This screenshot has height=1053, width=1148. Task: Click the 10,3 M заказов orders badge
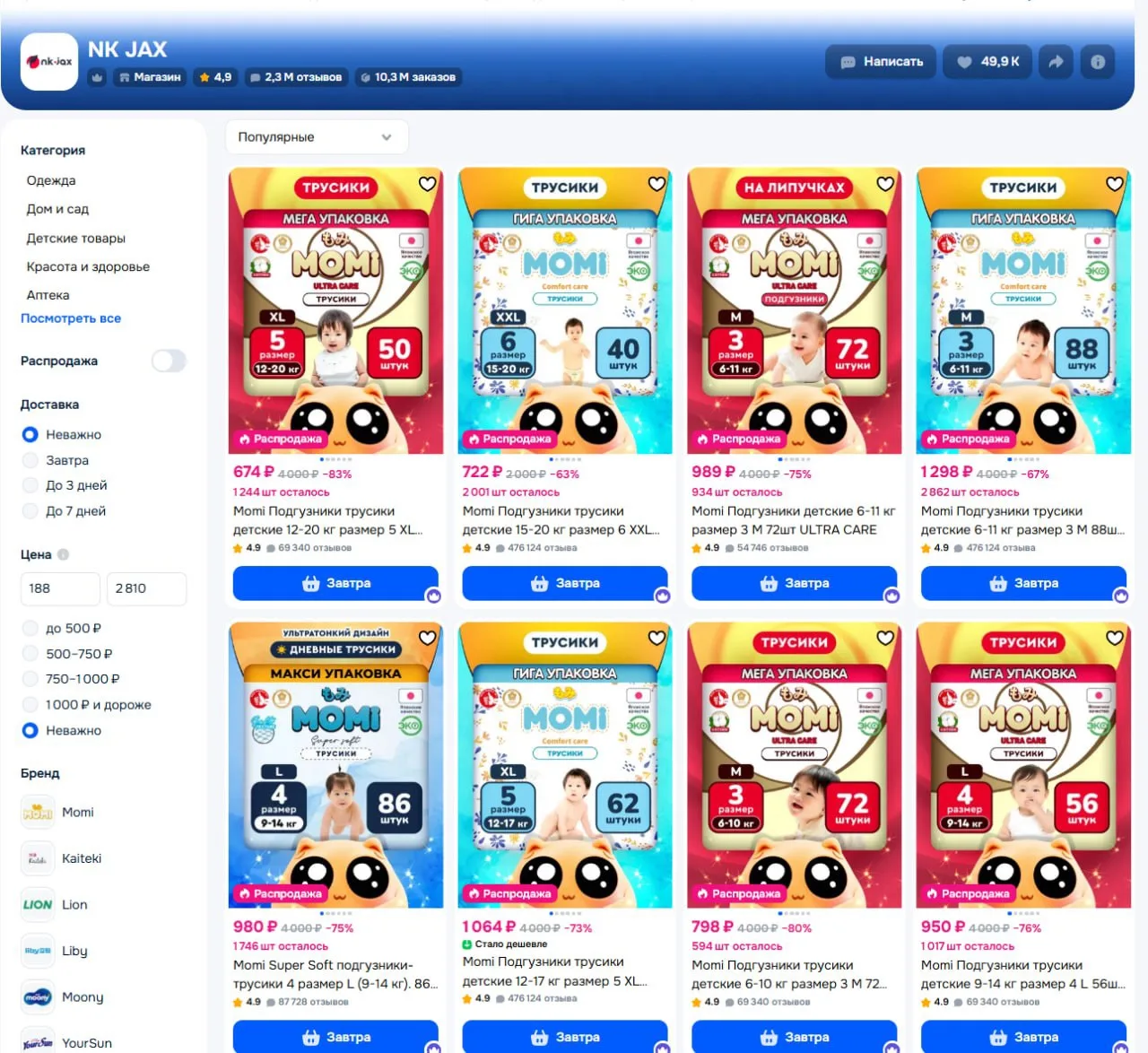[x=408, y=77]
